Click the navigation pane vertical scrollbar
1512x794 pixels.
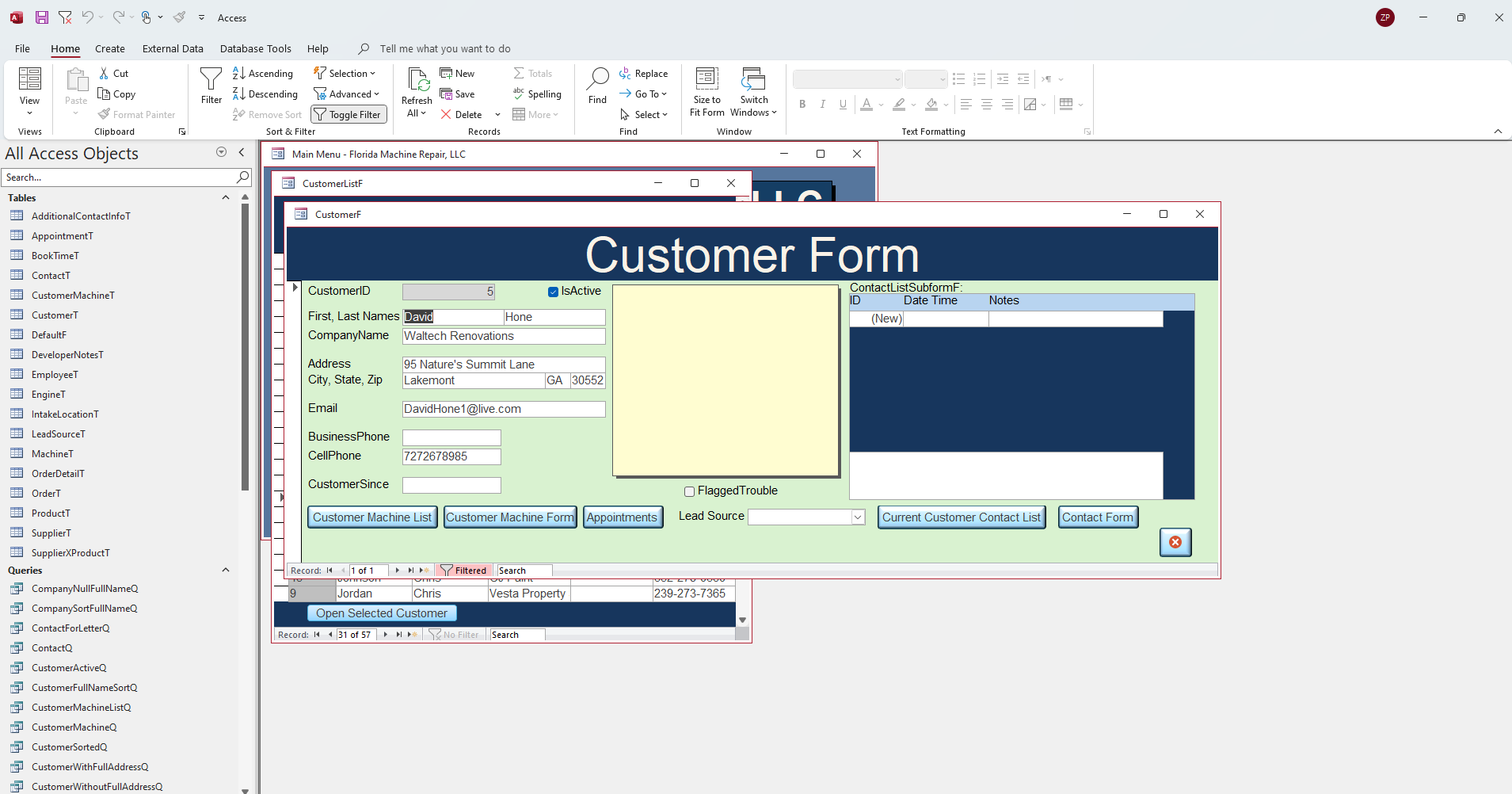click(x=245, y=349)
